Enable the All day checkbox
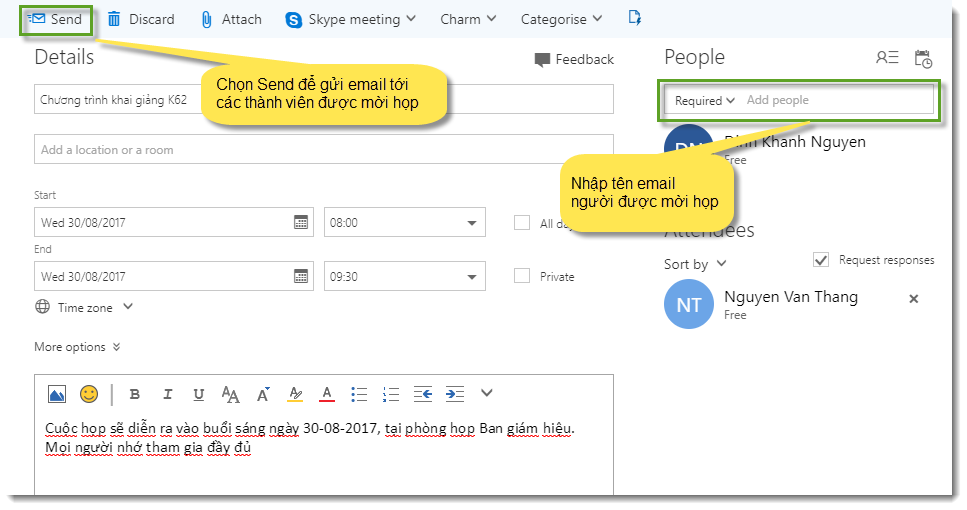This screenshot has height=510, width=967. [x=521, y=223]
